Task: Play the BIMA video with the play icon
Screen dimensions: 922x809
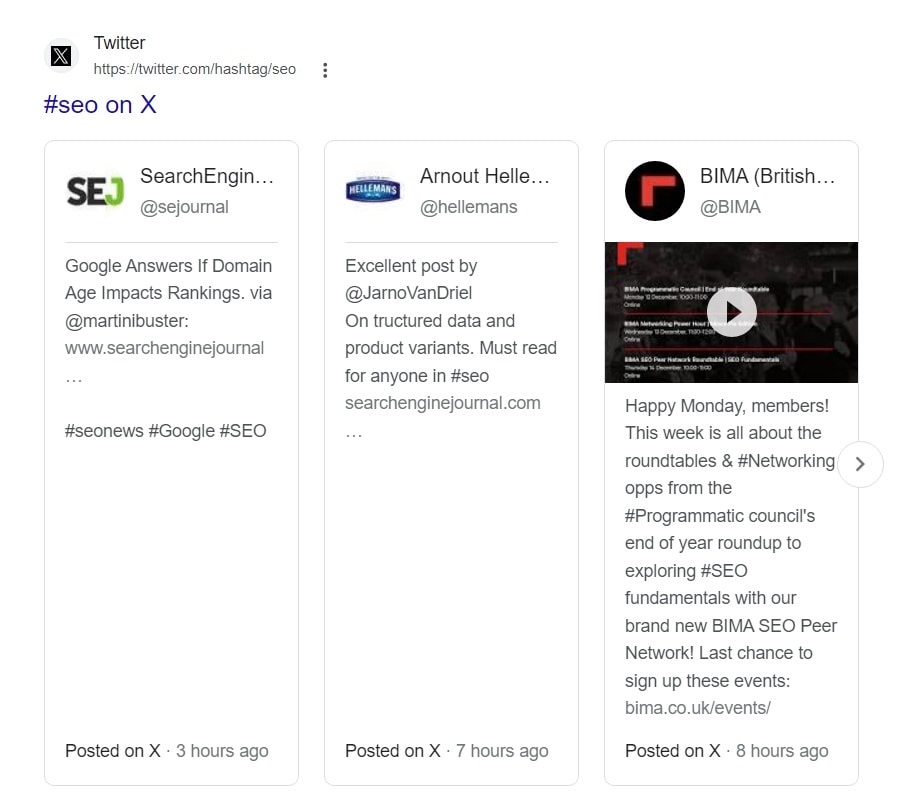Action: coord(731,311)
